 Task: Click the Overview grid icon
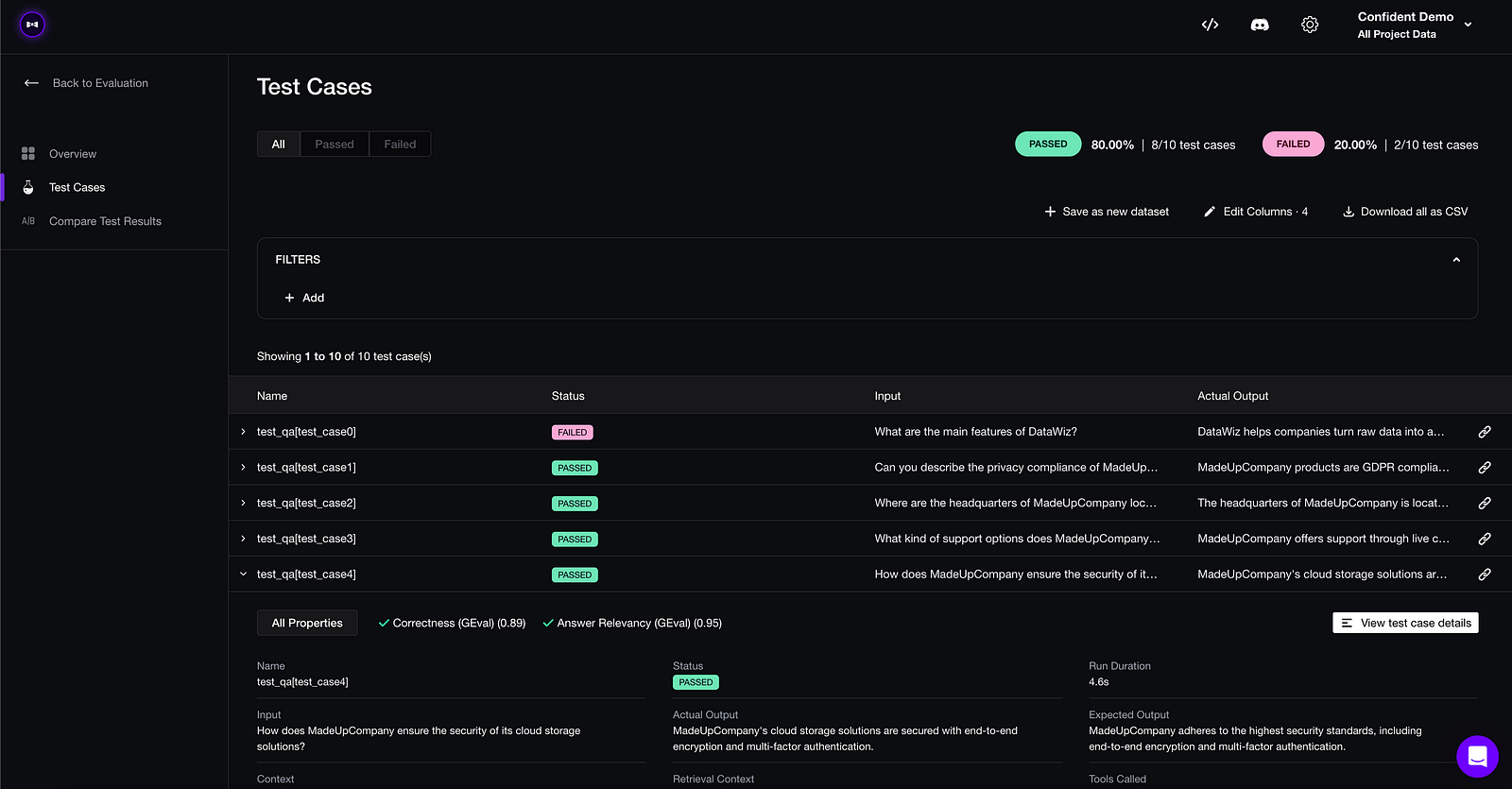[28, 153]
